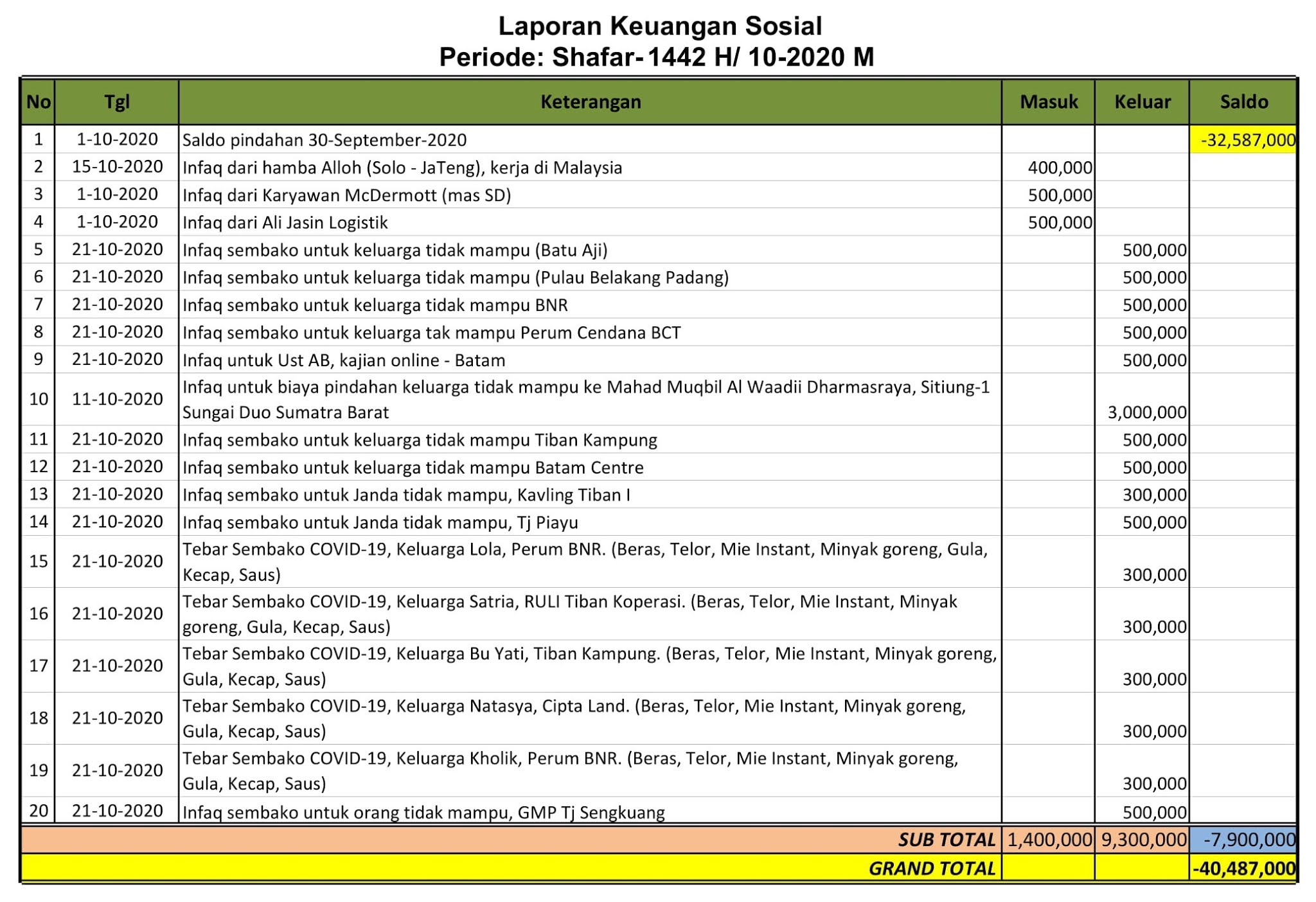
Task: Select the Infaq dari Ali Jasin Logistik description
Action: (286, 222)
